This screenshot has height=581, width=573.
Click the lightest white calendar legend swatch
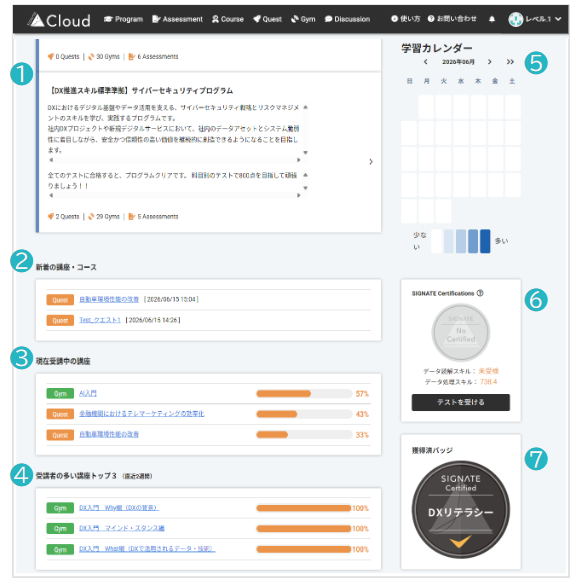437,241
